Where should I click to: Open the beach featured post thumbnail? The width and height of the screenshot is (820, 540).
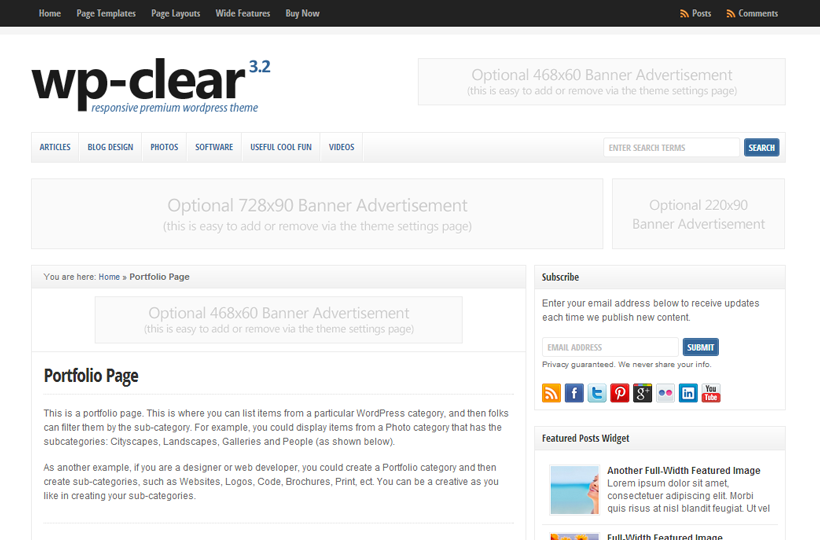click(575, 490)
